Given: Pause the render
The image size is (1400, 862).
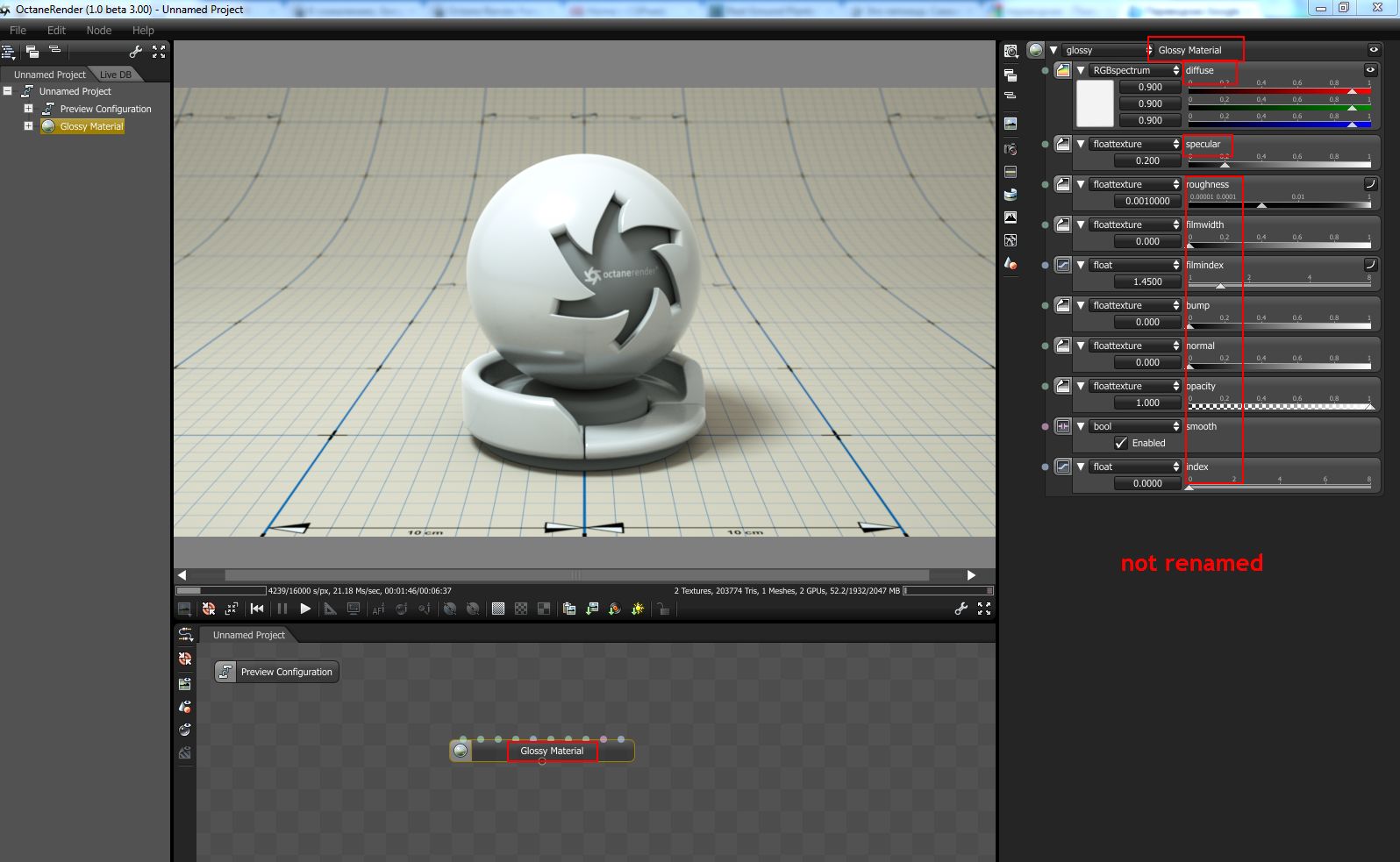Looking at the screenshot, I should pos(282,609).
